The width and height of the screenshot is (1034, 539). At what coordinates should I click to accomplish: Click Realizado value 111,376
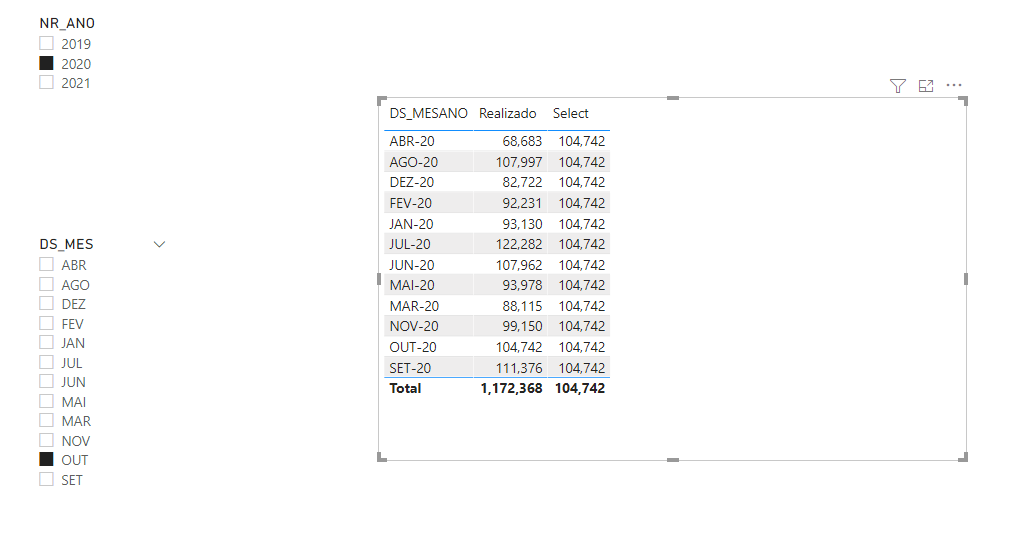pyautogui.click(x=519, y=368)
